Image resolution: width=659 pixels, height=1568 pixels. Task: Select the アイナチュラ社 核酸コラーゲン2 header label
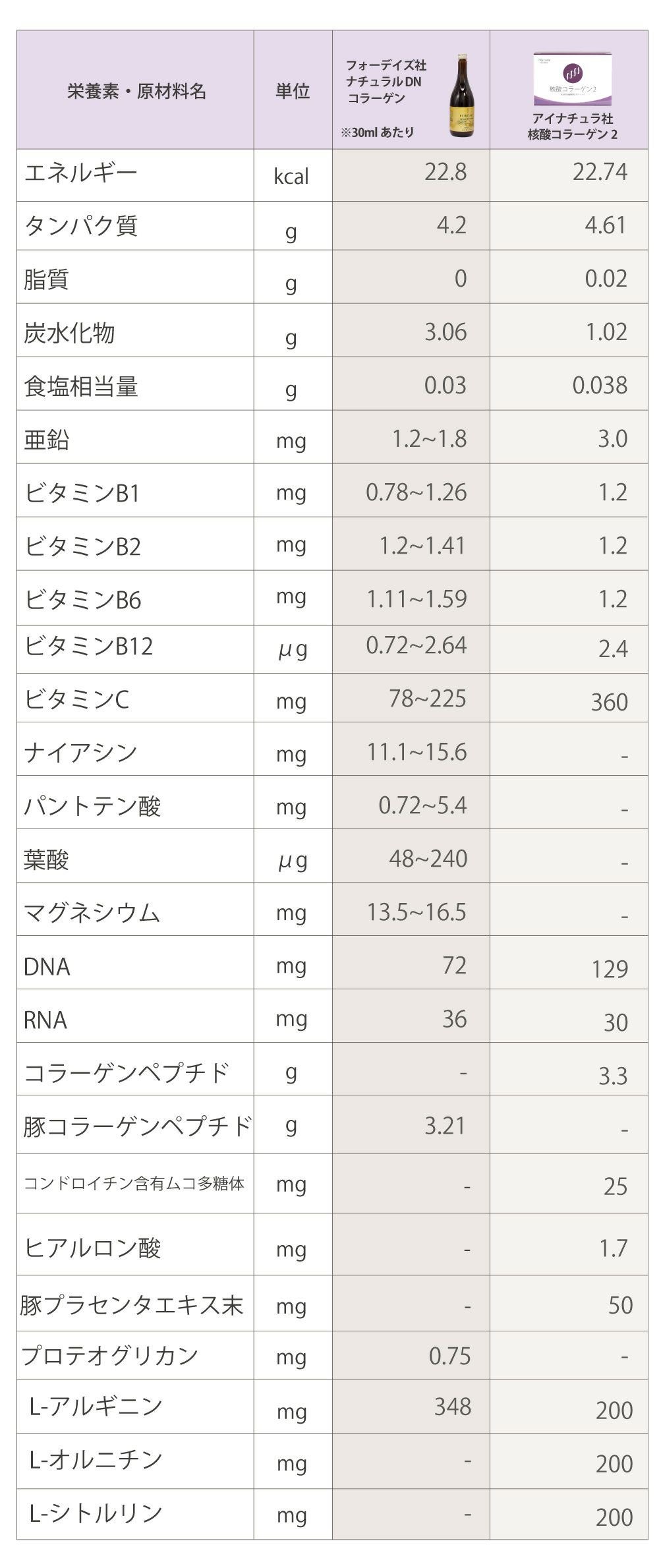pos(572,126)
